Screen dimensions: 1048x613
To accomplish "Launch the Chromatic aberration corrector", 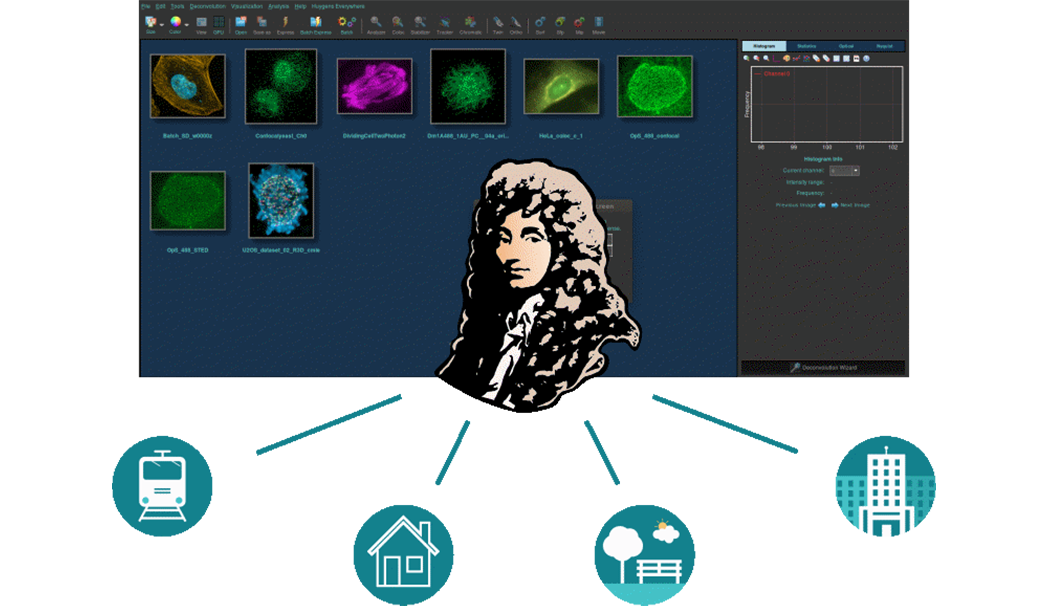I will coord(470,23).
